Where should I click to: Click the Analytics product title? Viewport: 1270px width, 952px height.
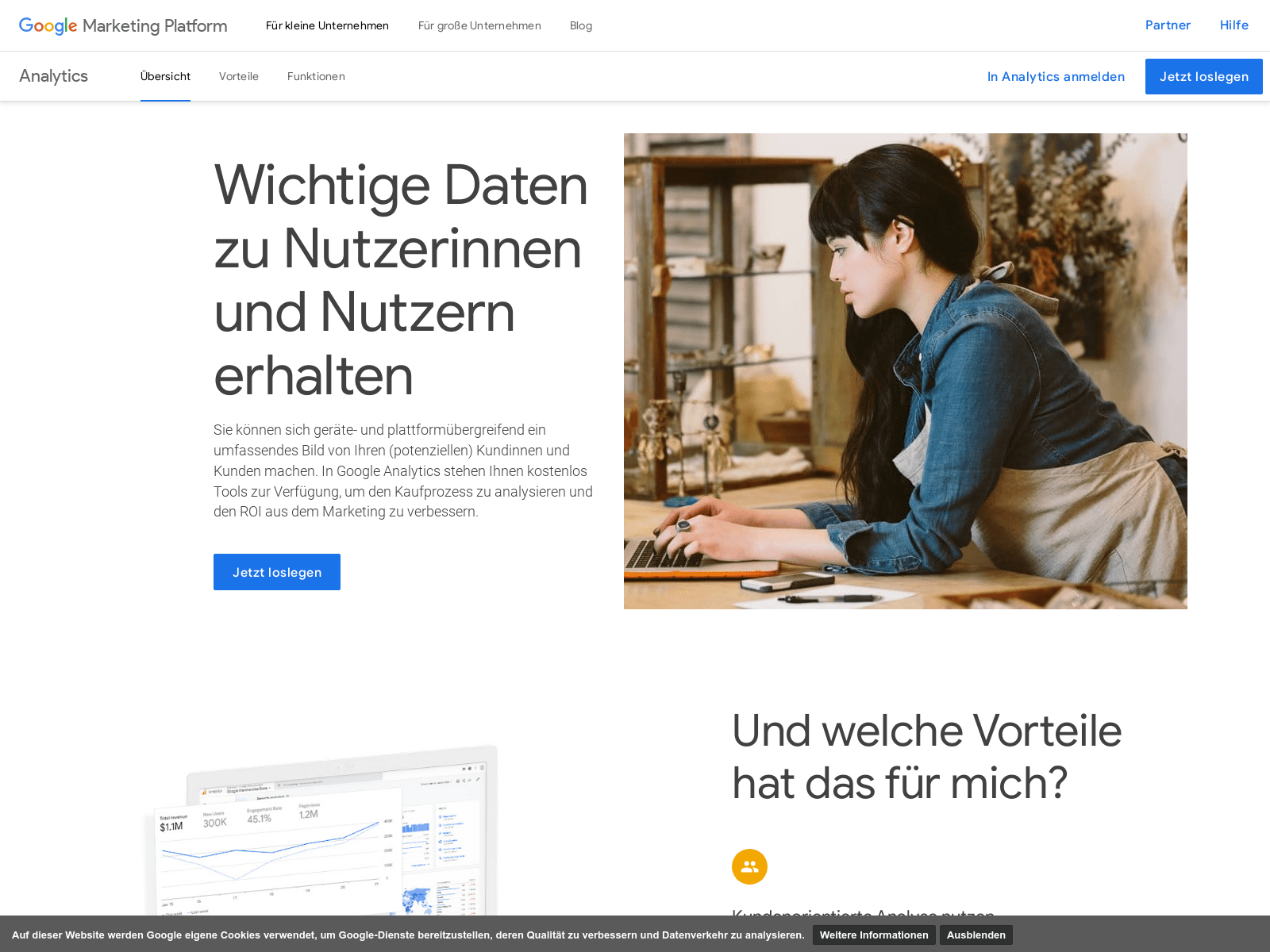tap(53, 76)
